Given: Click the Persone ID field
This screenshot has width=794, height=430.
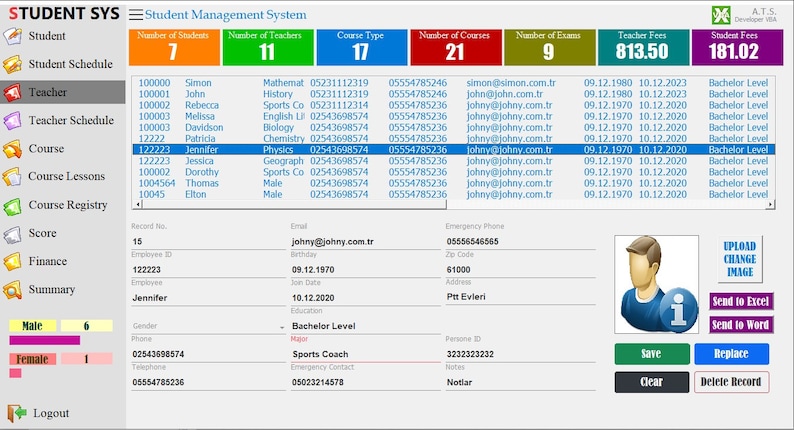Looking at the screenshot, I should pos(520,354).
